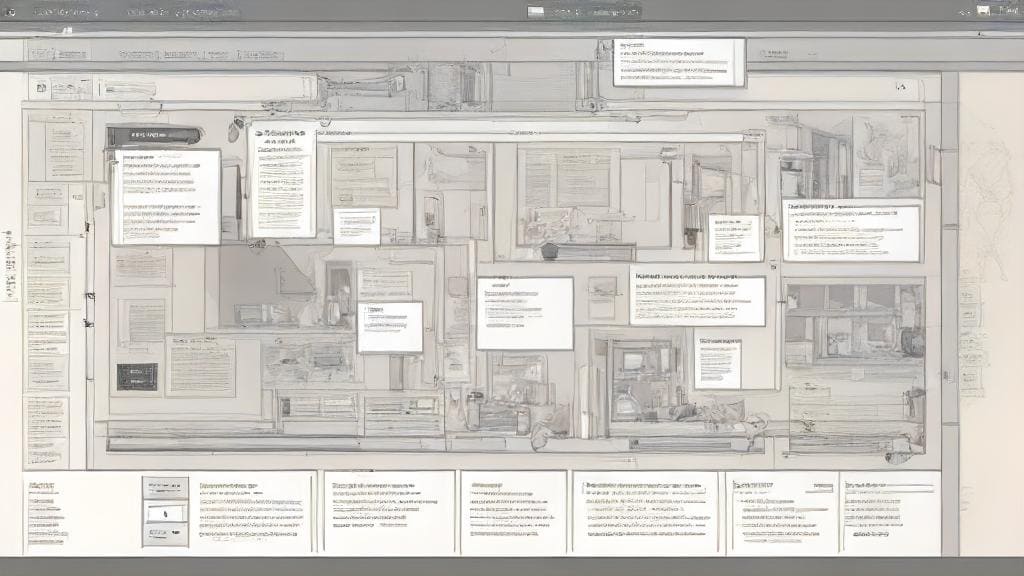Select the last page thumbnail in the left sidebar
Screen dimensions: 1024x576
[47, 430]
